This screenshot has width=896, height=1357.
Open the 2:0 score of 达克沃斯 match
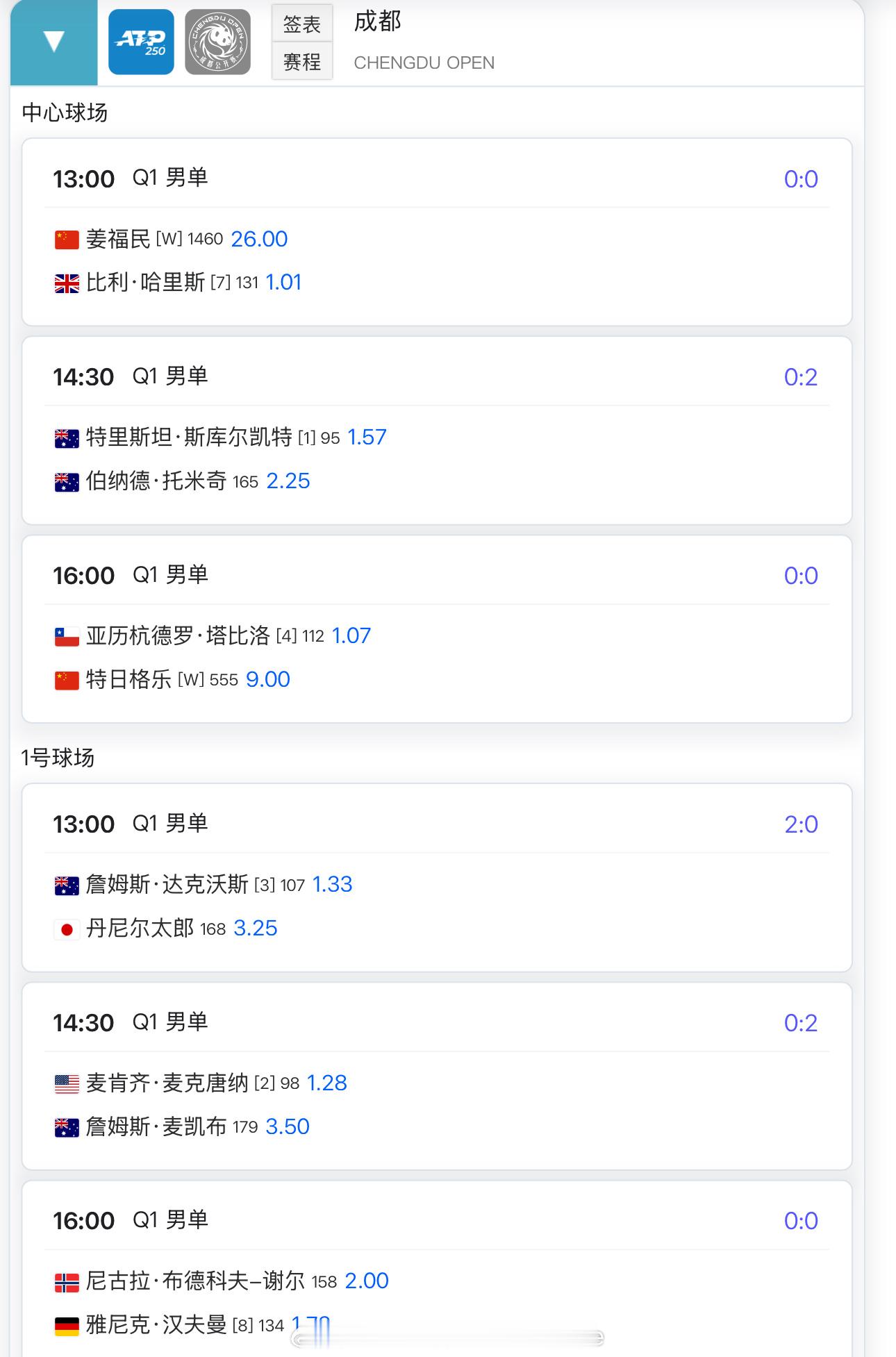tap(801, 824)
